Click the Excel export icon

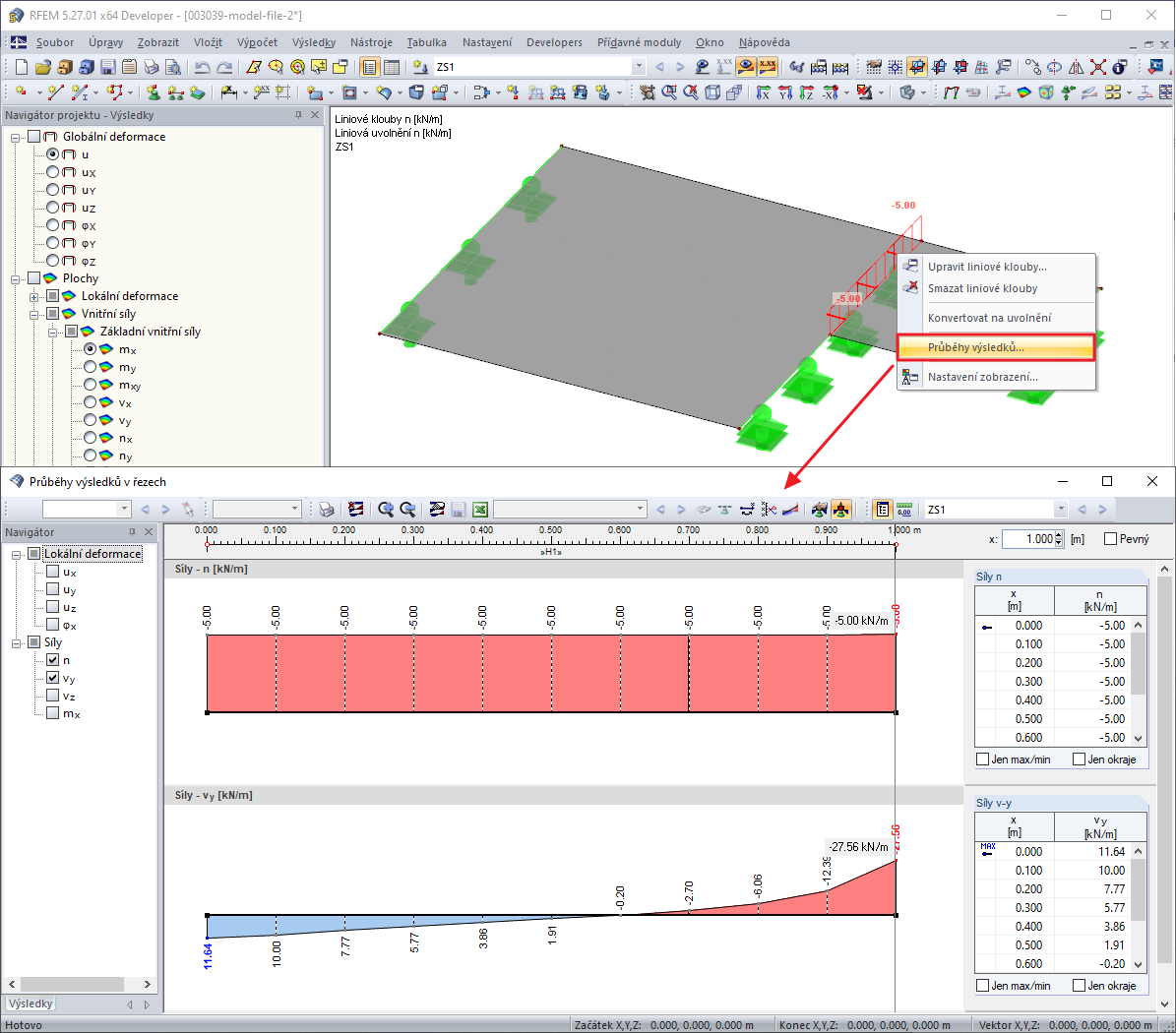click(x=480, y=510)
